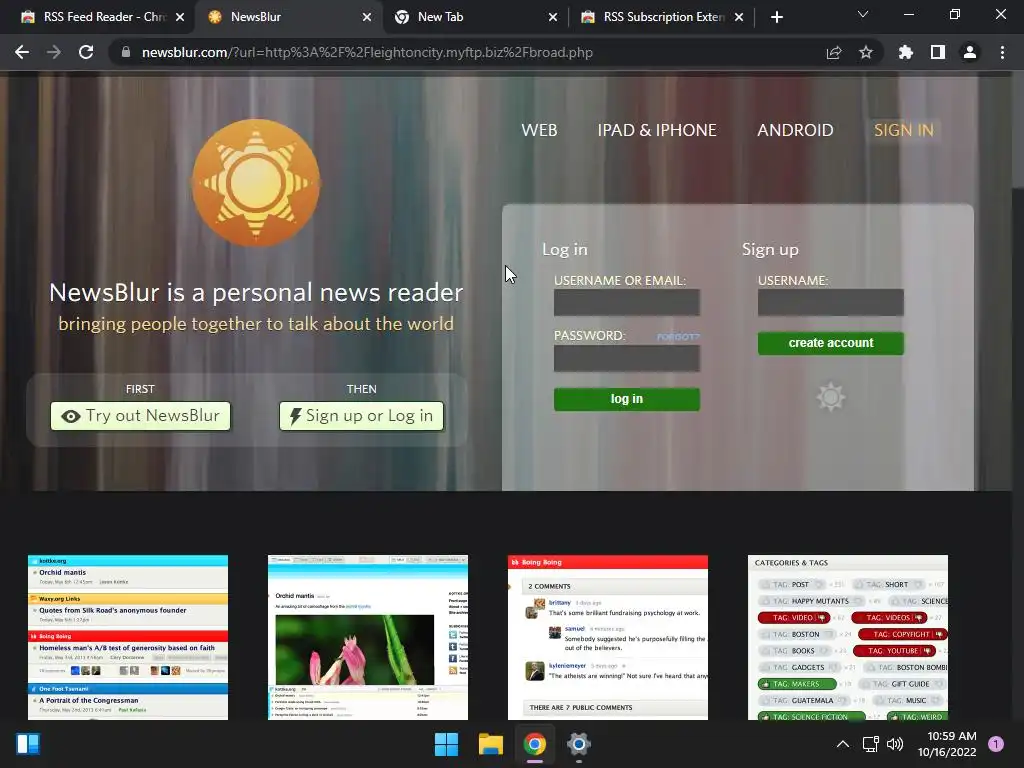1024x768 pixels.
Task: Open the Chrome profile icon
Action: [970, 52]
